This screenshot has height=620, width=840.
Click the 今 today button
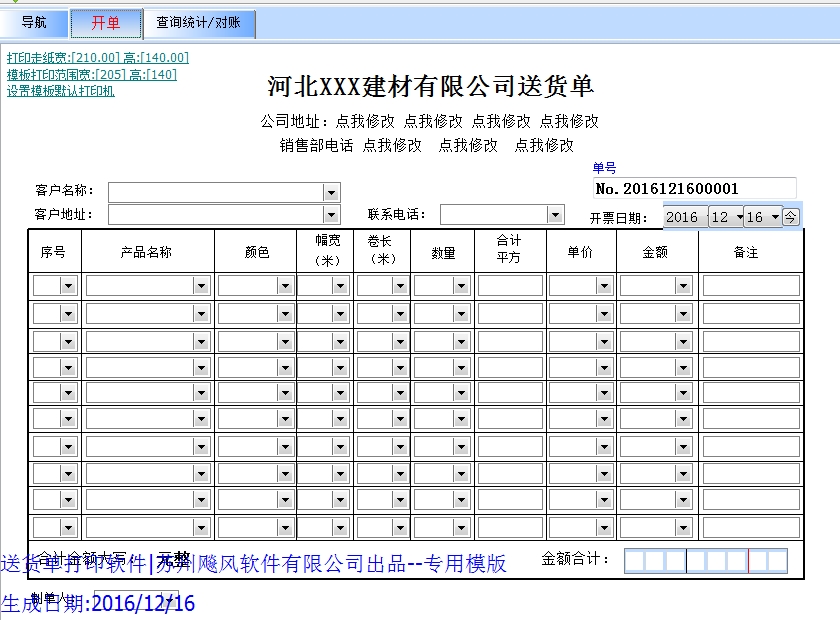[790, 217]
